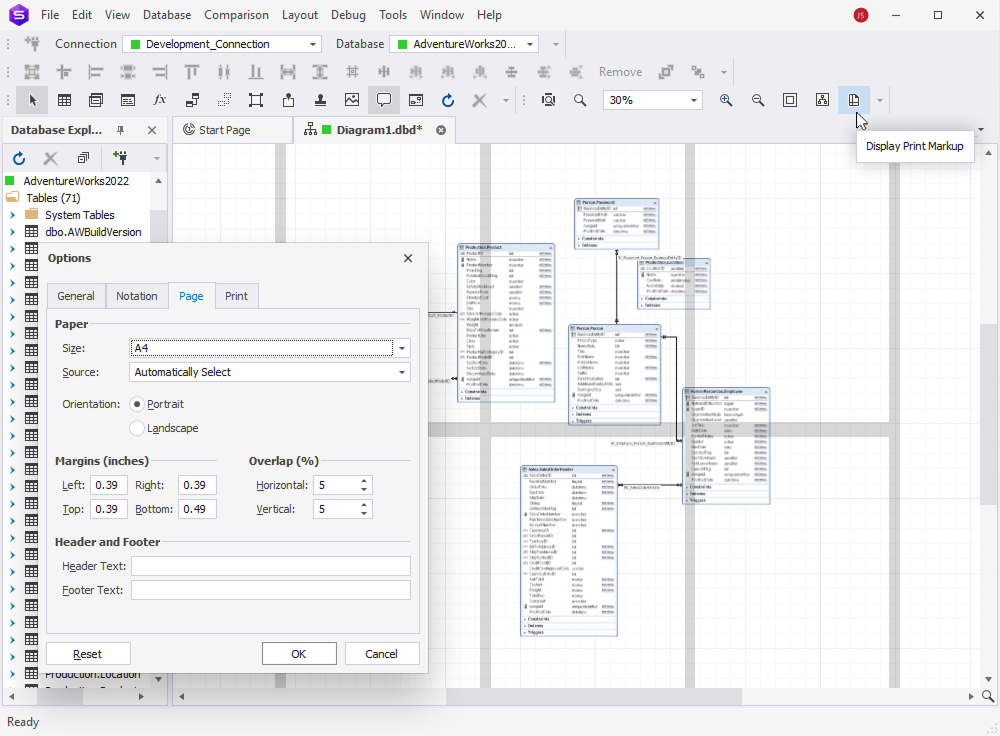1000x736 pixels.
Task: Open the zoom percentage dropdown
Action: point(694,100)
